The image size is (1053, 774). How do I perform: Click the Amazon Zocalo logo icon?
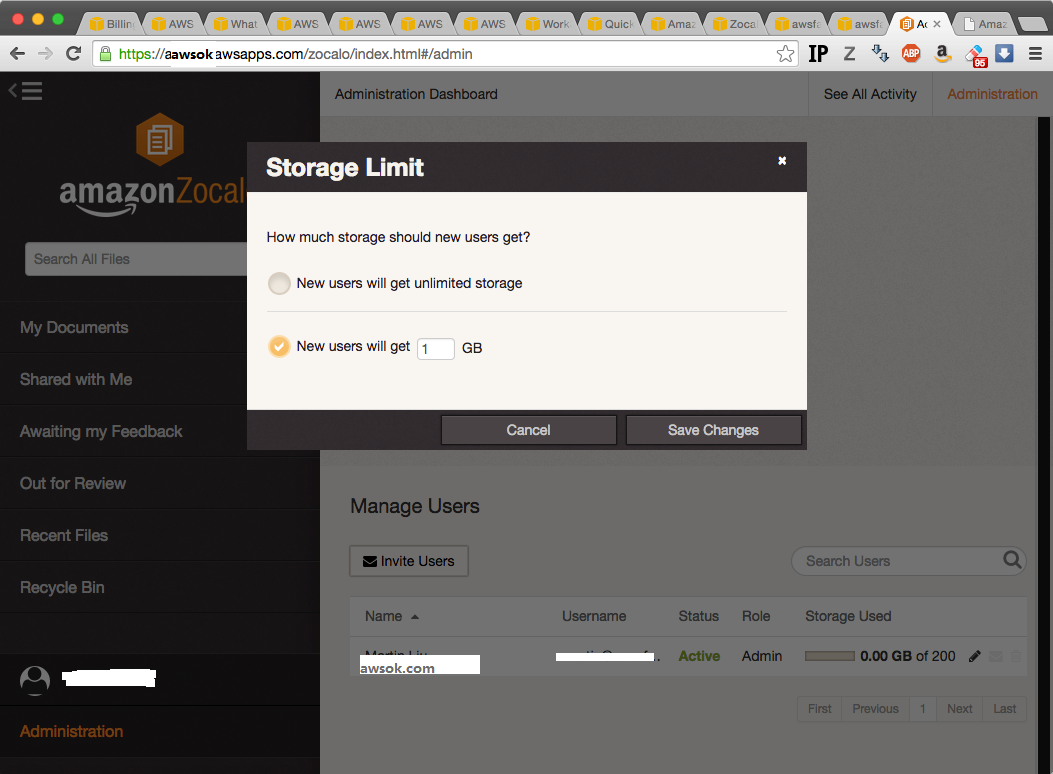pos(160,140)
